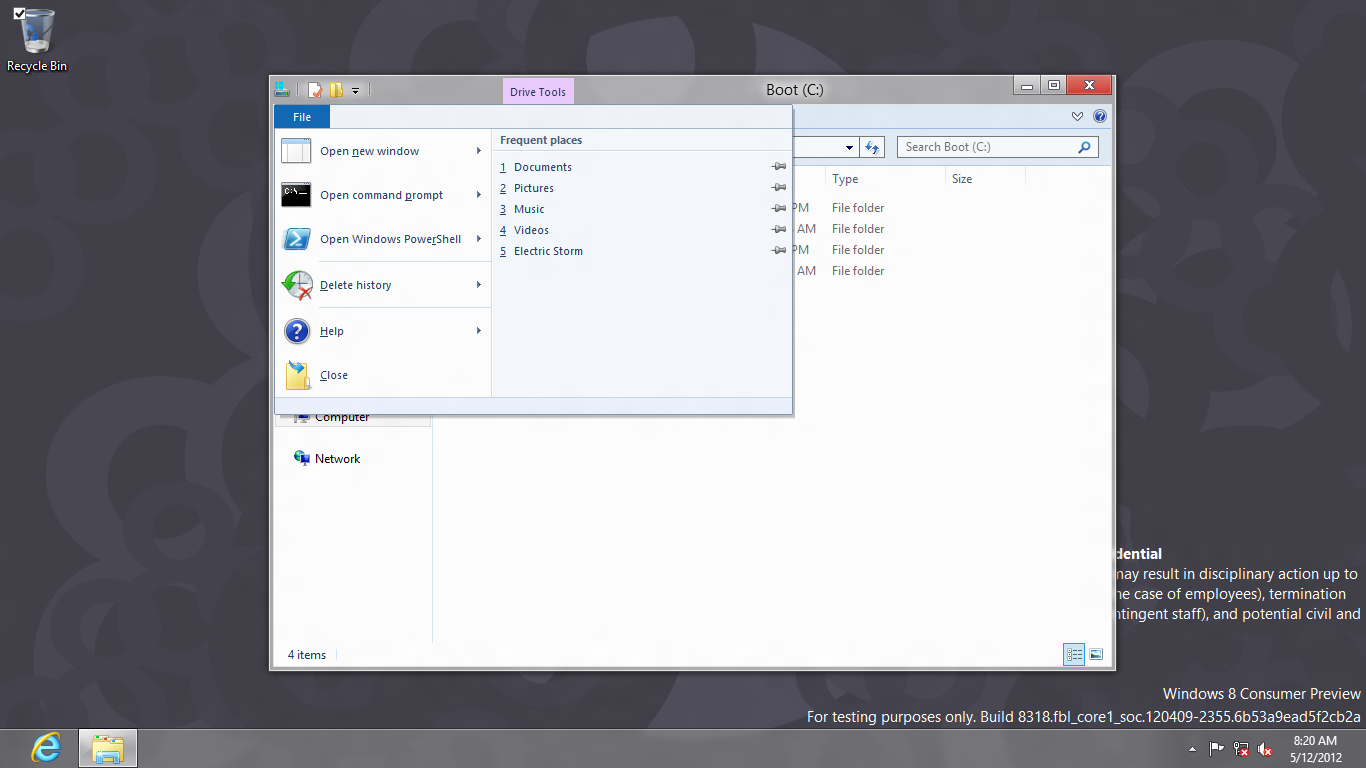
Task: Select the Delete history icon
Action: [x=297, y=285]
